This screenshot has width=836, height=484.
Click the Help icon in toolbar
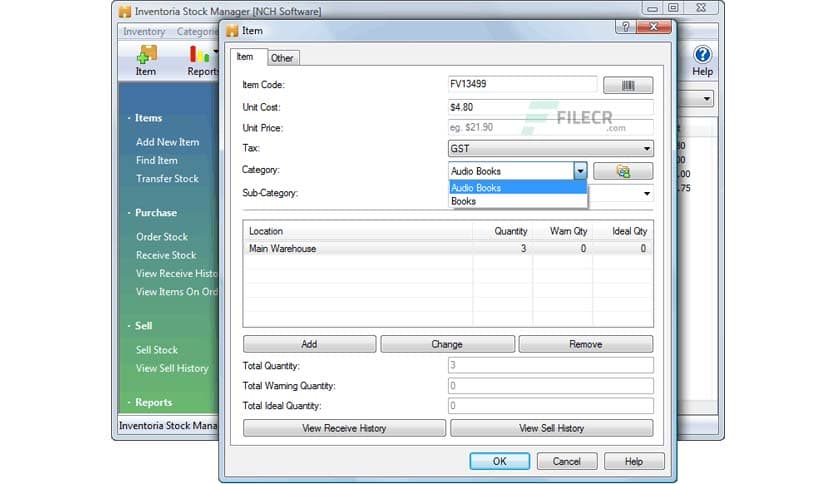pyautogui.click(x=702, y=60)
